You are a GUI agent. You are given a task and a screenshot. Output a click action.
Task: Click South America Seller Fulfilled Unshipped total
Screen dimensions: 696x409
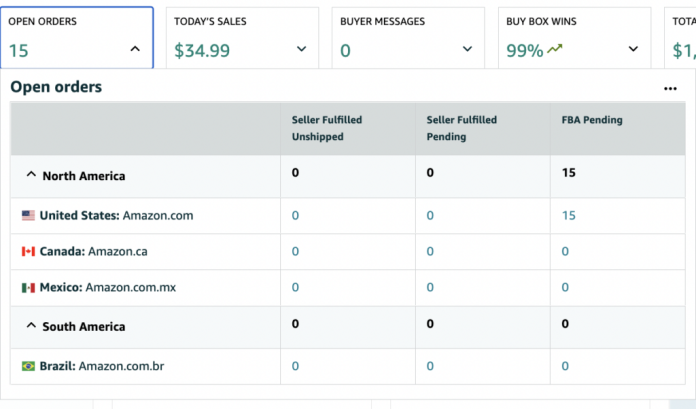click(x=295, y=324)
